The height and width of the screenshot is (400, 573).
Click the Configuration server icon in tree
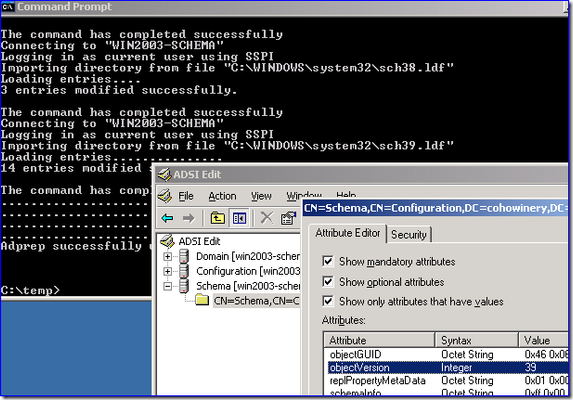(184, 271)
